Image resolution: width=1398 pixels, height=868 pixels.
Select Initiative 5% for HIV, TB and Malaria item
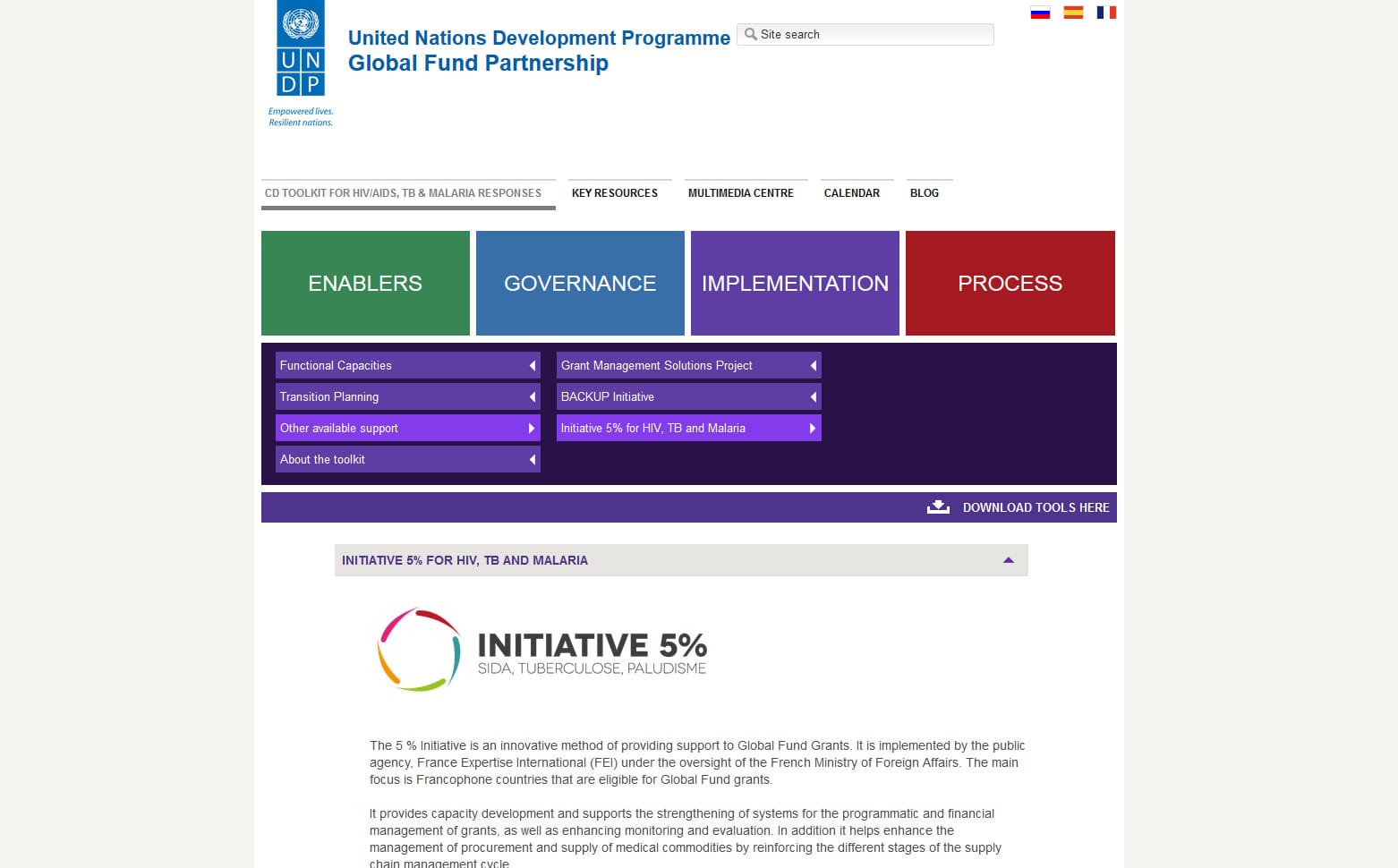[x=689, y=428]
